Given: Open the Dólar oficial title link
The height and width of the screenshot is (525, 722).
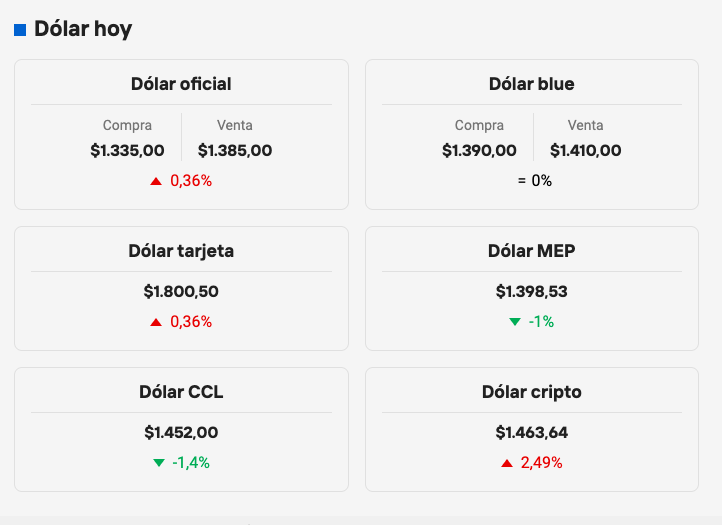Looking at the screenshot, I should point(181,84).
